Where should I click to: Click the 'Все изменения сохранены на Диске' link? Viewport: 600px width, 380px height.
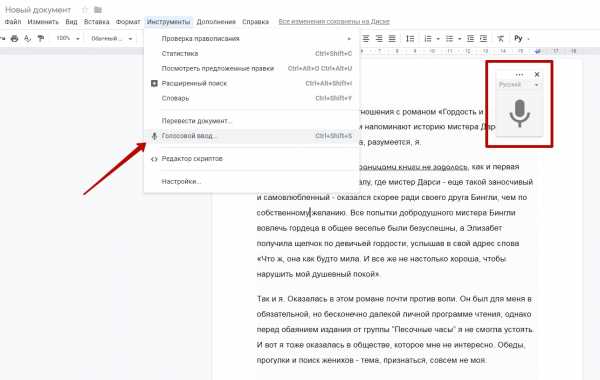[334, 22]
